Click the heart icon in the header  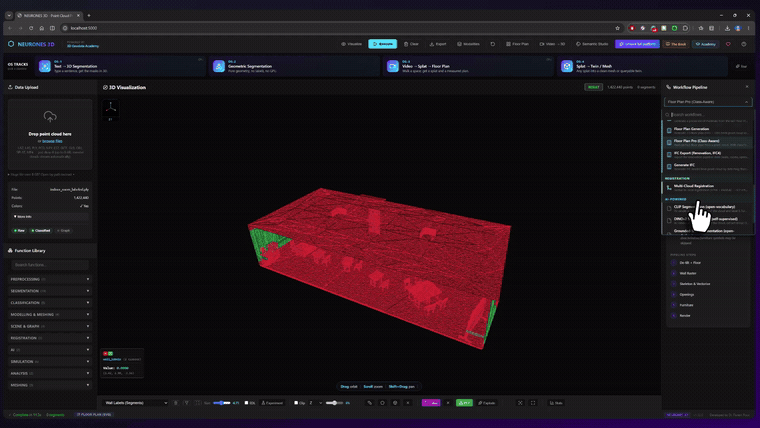(728, 44)
